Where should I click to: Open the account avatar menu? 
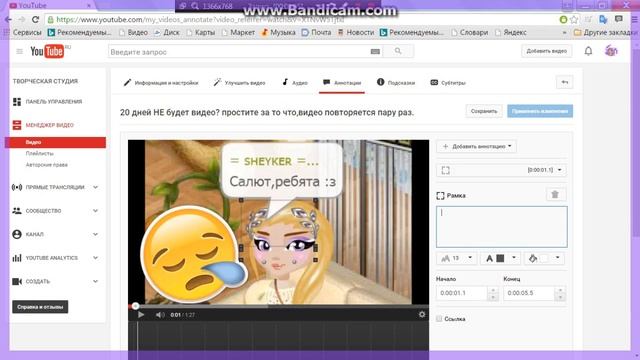point(611,51)
